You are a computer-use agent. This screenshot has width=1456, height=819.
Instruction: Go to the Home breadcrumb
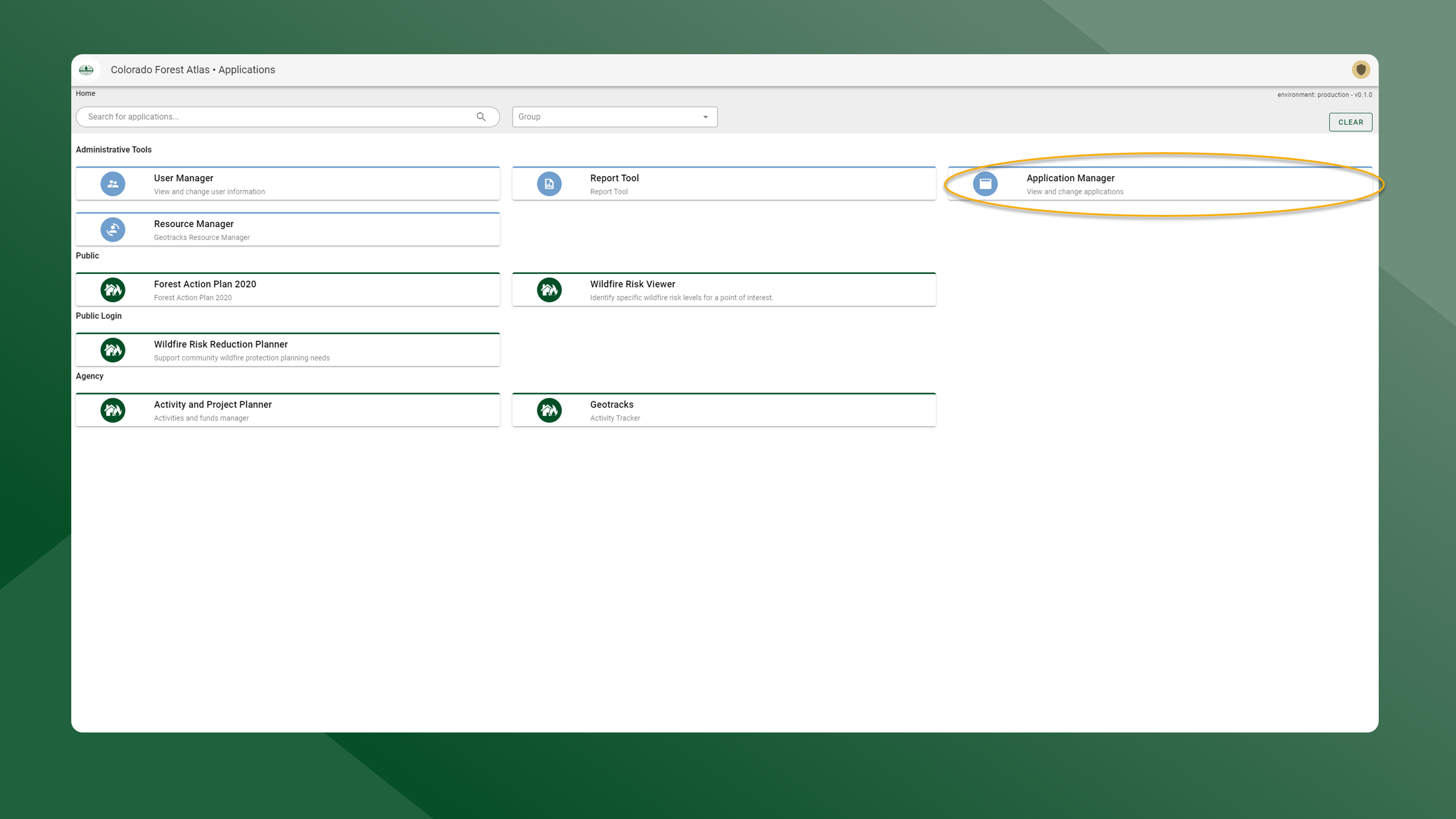coord(85,94)
